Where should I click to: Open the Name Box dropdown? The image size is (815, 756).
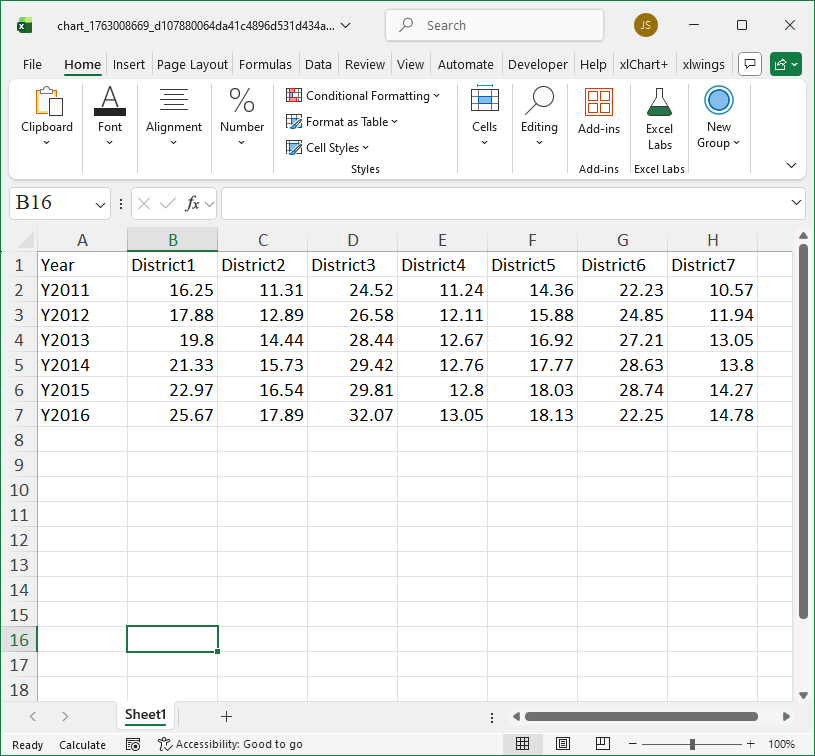pos(98,203)
